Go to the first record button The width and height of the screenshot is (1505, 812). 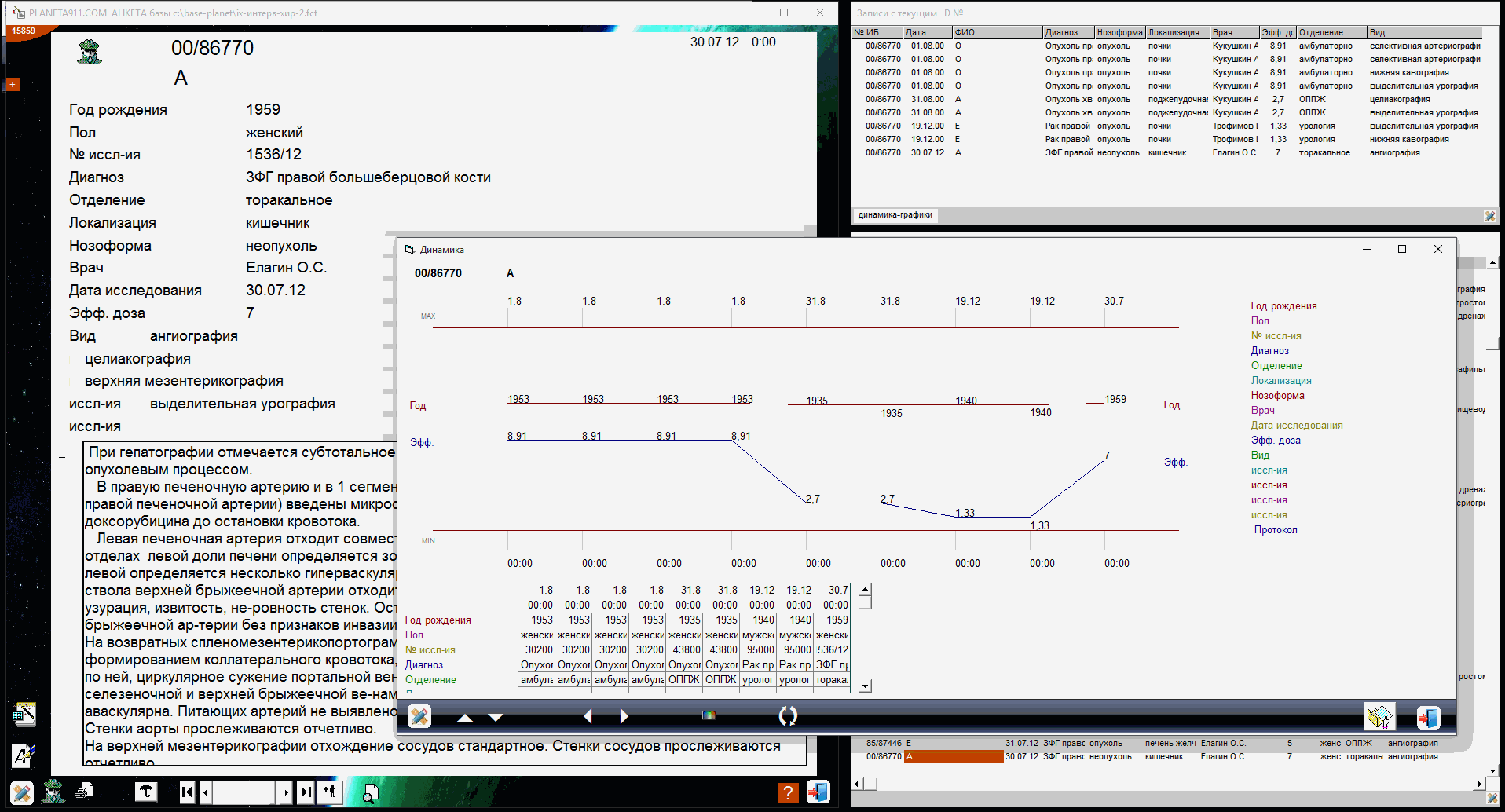click(x=187, y=792)
